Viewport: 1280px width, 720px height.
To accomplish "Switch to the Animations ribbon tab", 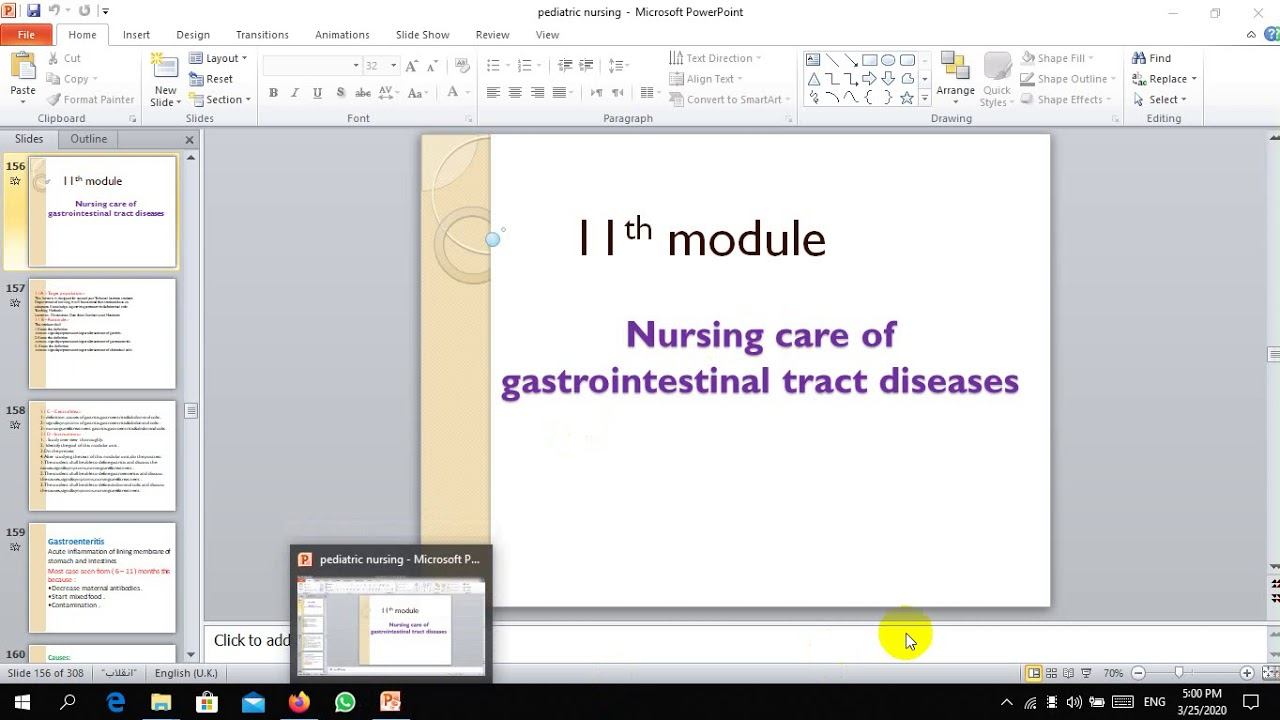I will [342, 34].
